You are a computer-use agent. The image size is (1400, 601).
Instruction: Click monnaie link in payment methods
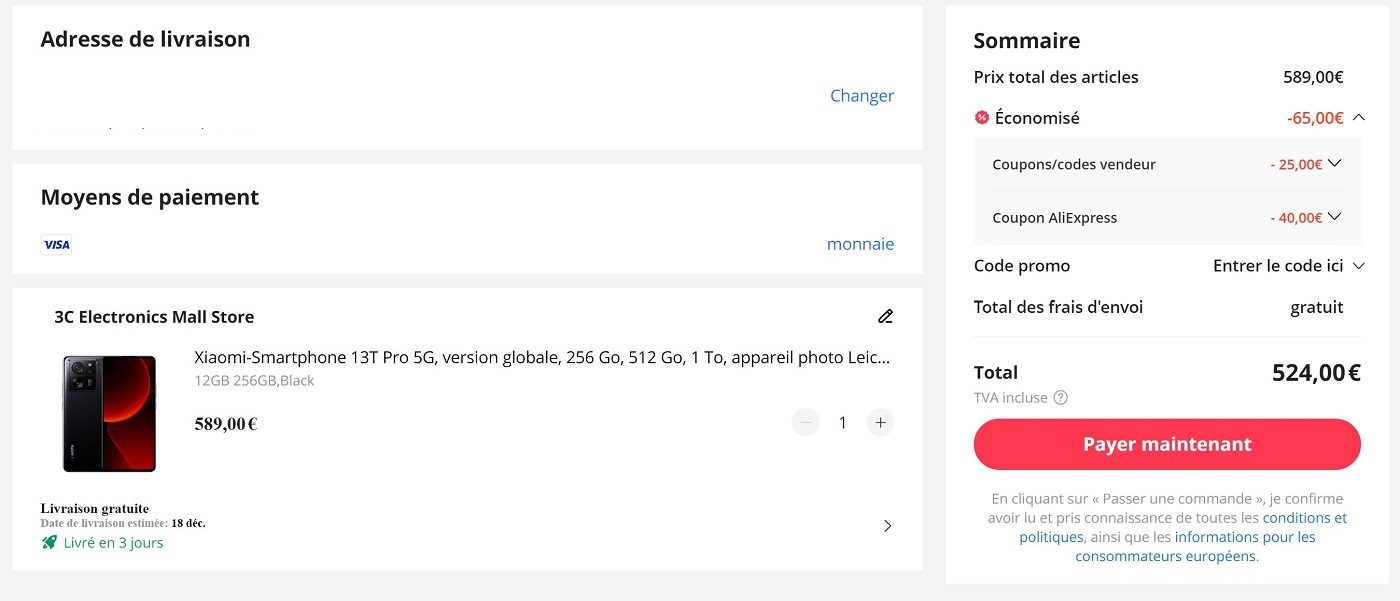tap(860, 244)
